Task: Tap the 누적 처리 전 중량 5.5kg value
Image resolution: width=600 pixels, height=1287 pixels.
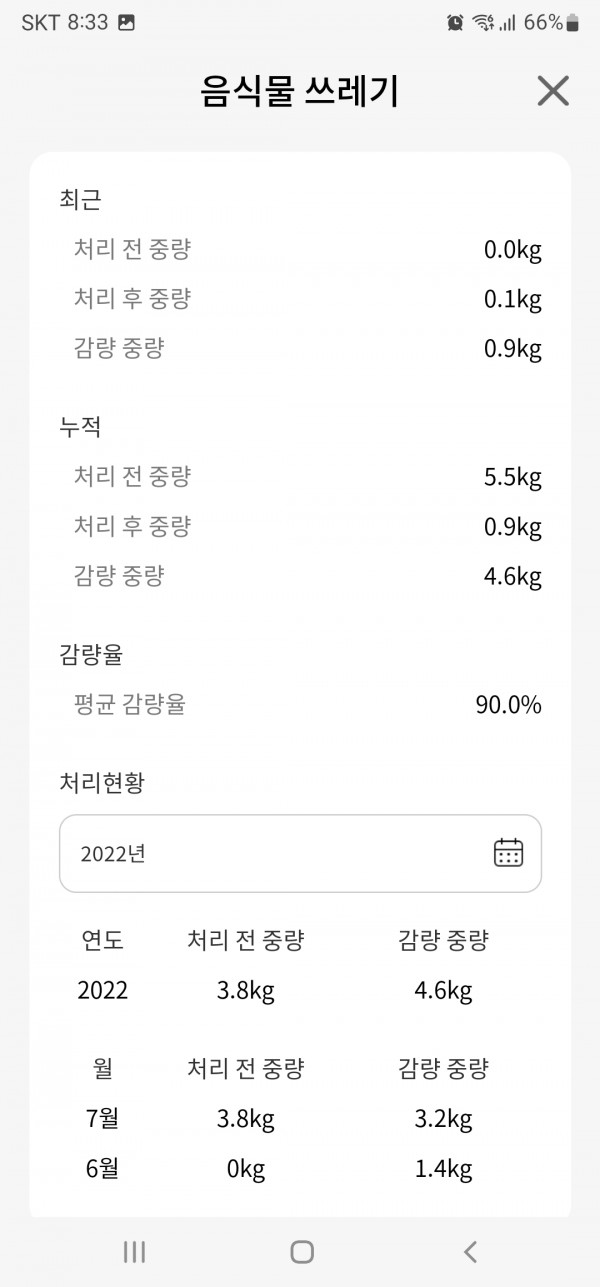Action: [513, 477]
